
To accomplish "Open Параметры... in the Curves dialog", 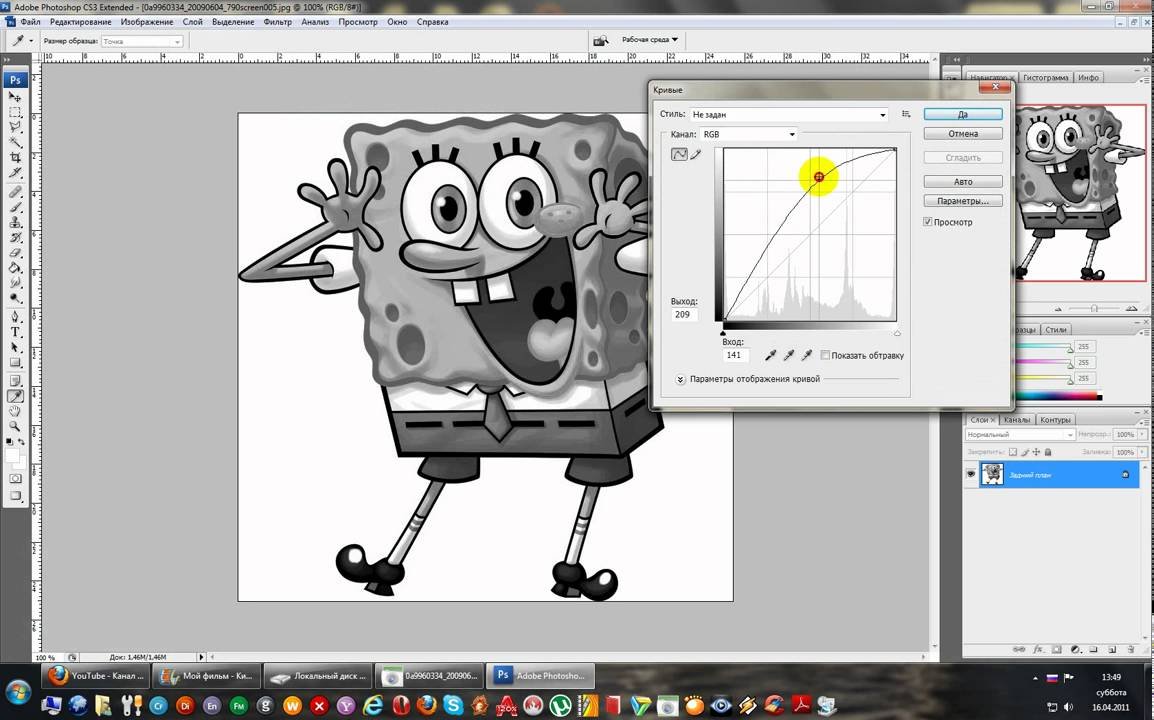I will point(963,201).
